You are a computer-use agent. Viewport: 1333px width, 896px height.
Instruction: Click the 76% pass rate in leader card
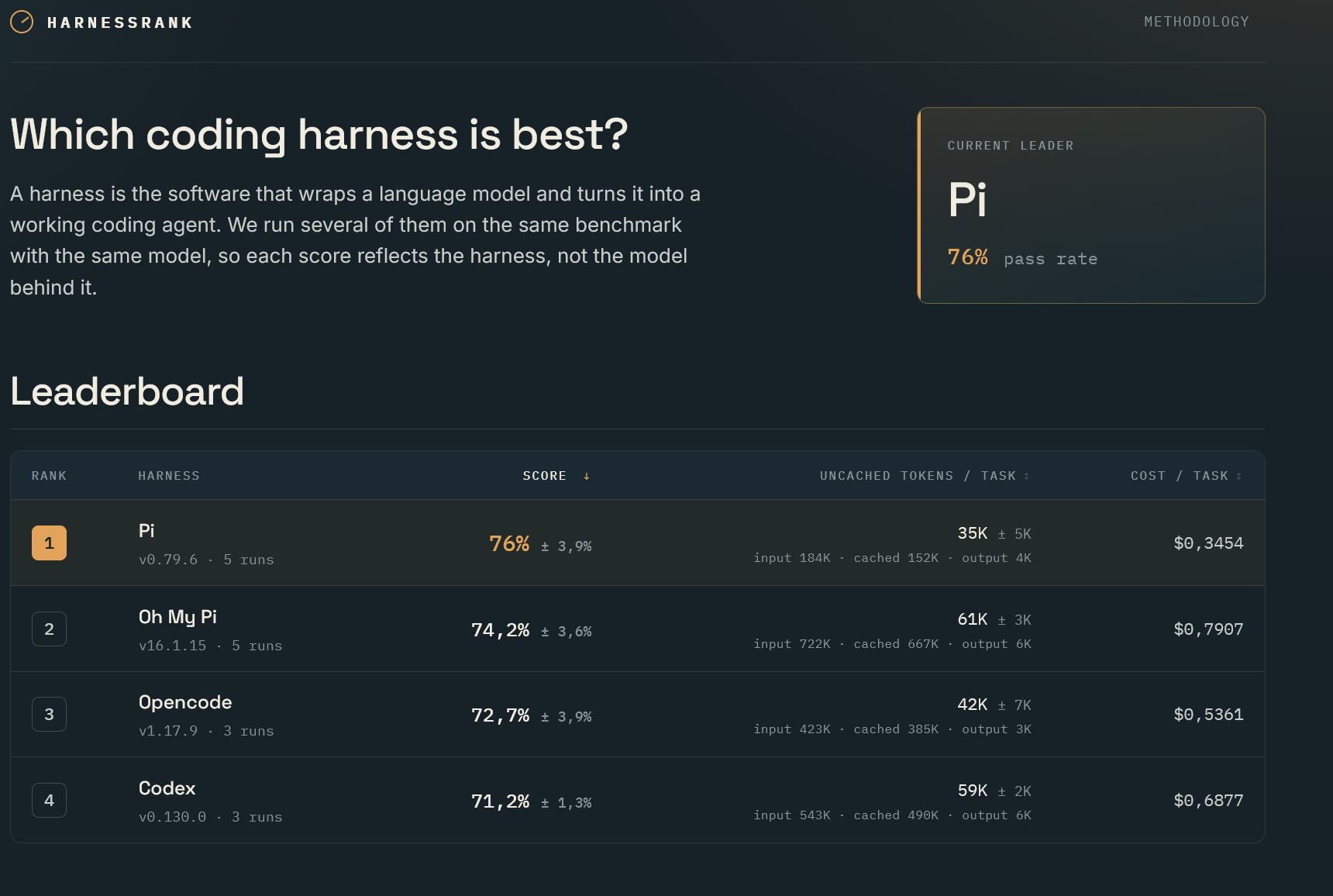tap(1022, 257)
